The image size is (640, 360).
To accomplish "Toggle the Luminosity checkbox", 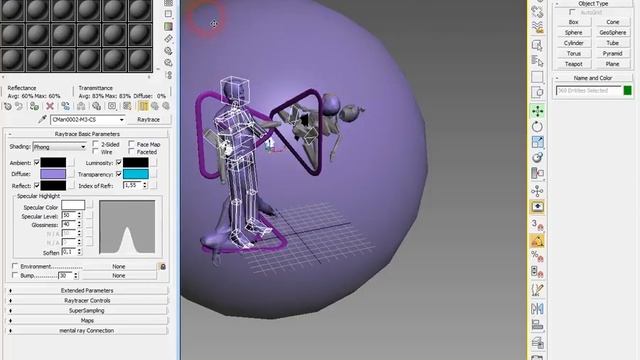I will pyautogui.click(x=119, y=162).
